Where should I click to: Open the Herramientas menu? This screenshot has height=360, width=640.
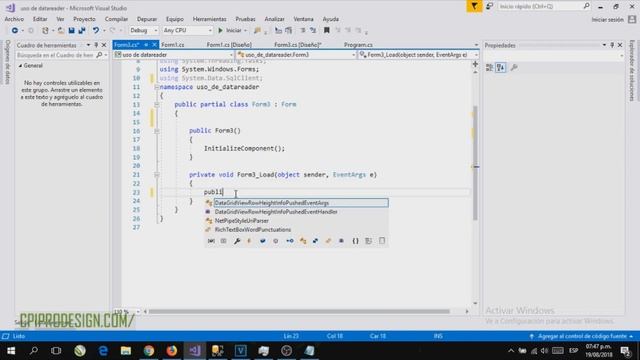(209, 19)
